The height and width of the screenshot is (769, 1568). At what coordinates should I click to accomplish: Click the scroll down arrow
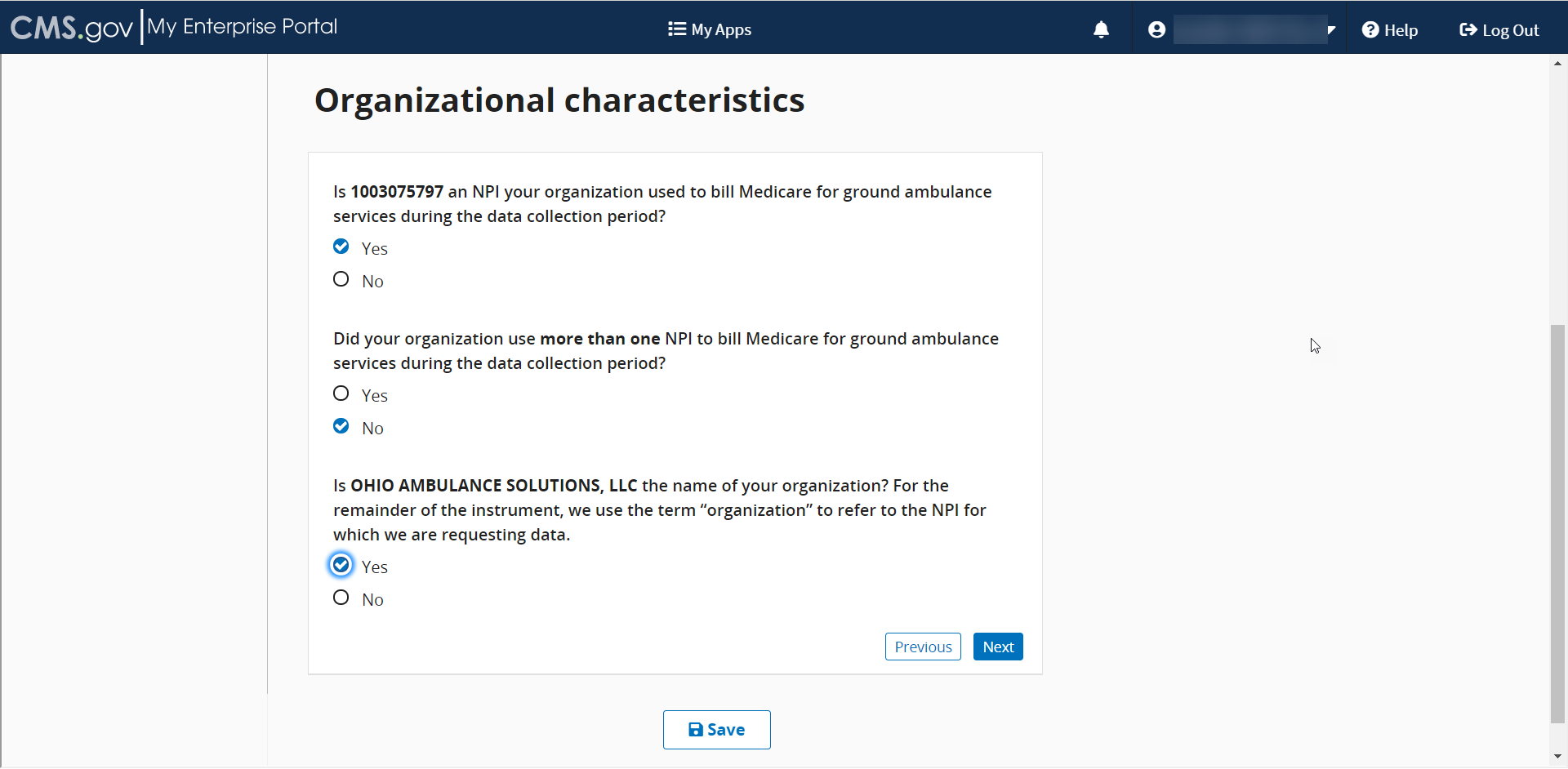pyautogui.click(x=1558, y=757)
